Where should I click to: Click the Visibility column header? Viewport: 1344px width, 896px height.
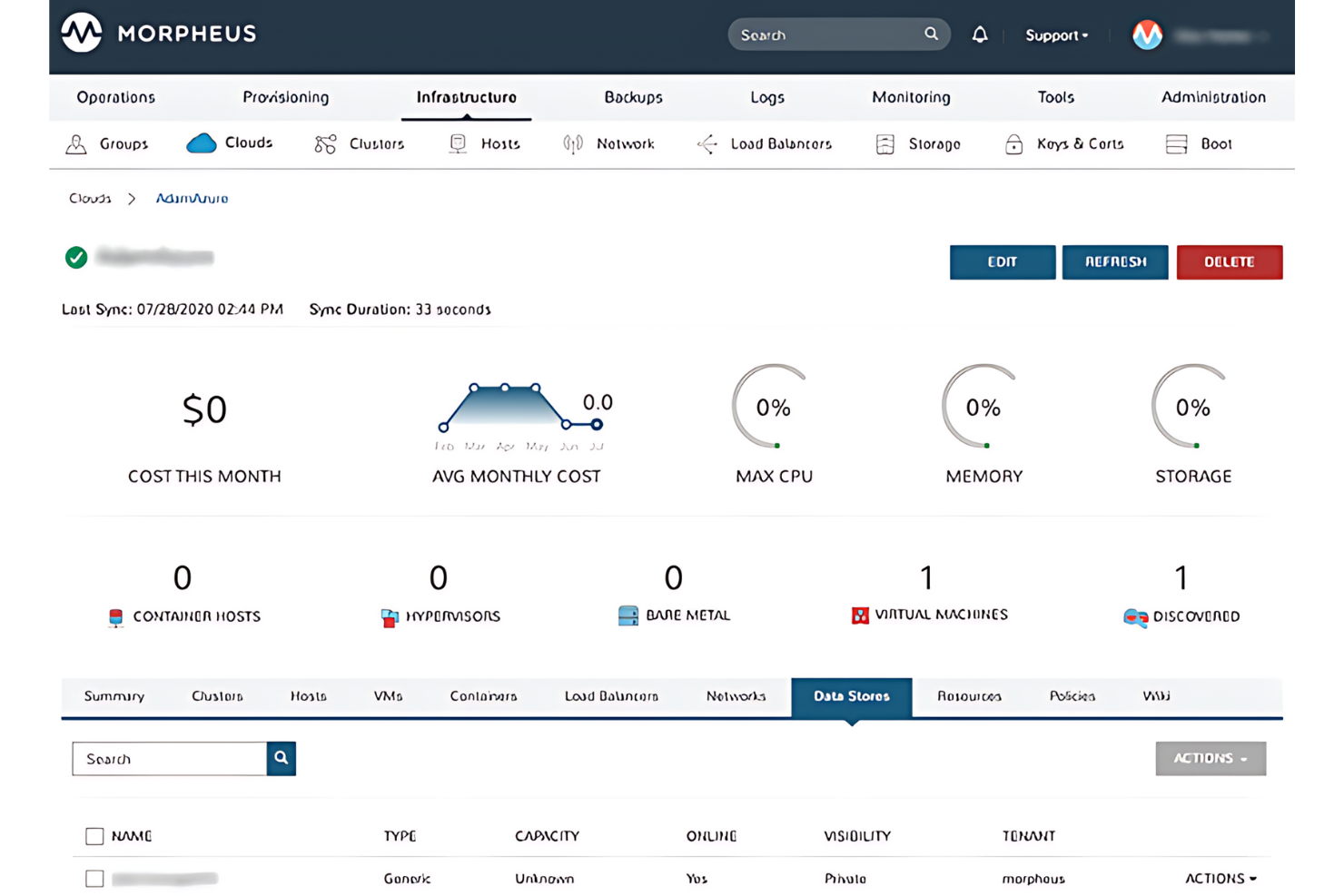coord(857,836)
